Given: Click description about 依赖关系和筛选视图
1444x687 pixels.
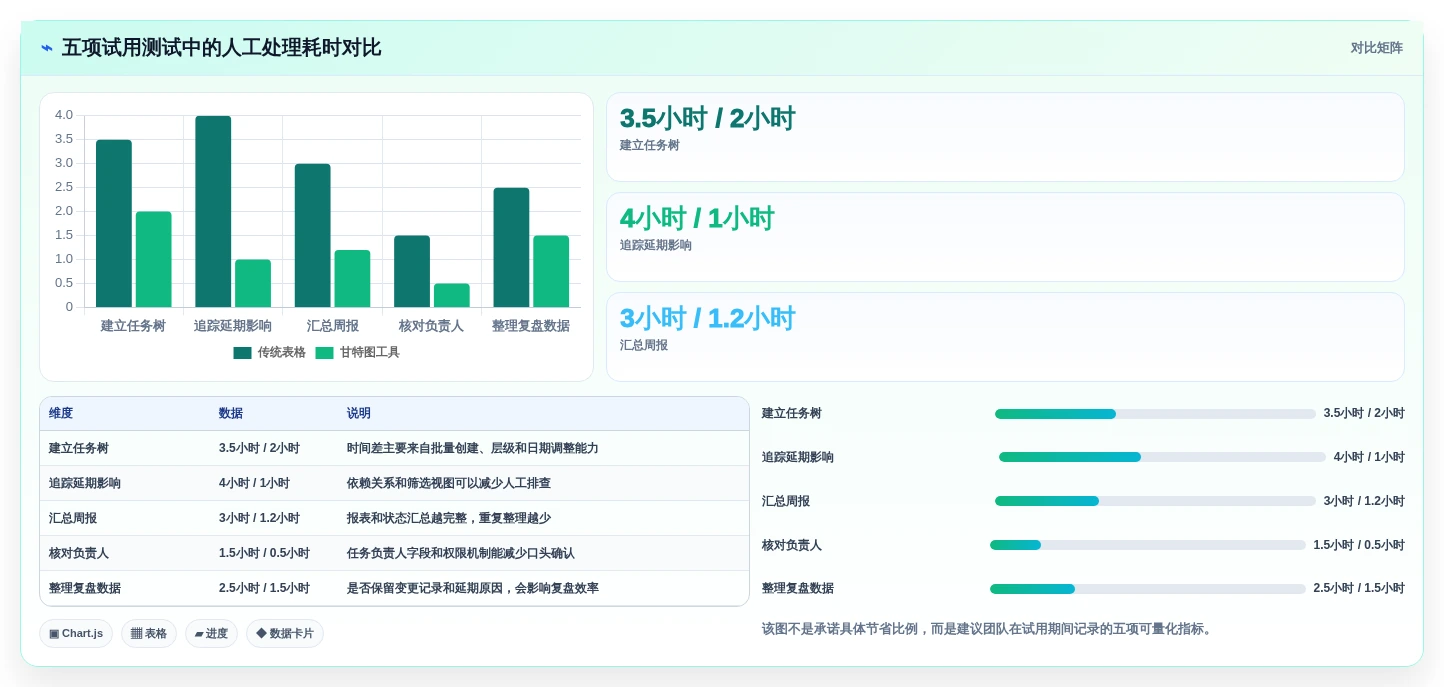Looking at the screenshot, I should (x=449, y=483).
